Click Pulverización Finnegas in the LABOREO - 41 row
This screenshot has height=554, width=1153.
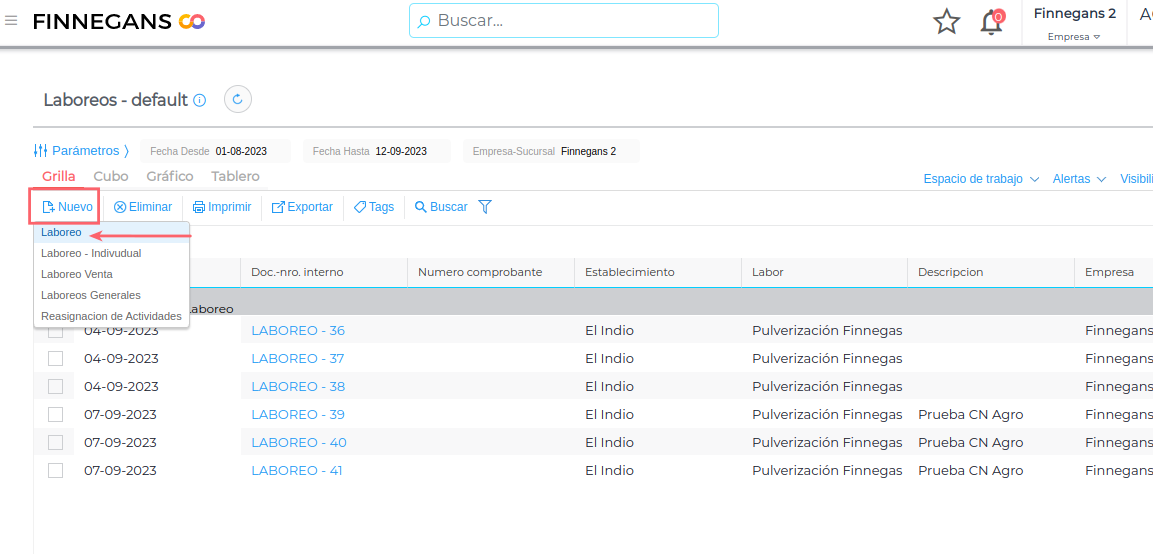pos(827,470)
